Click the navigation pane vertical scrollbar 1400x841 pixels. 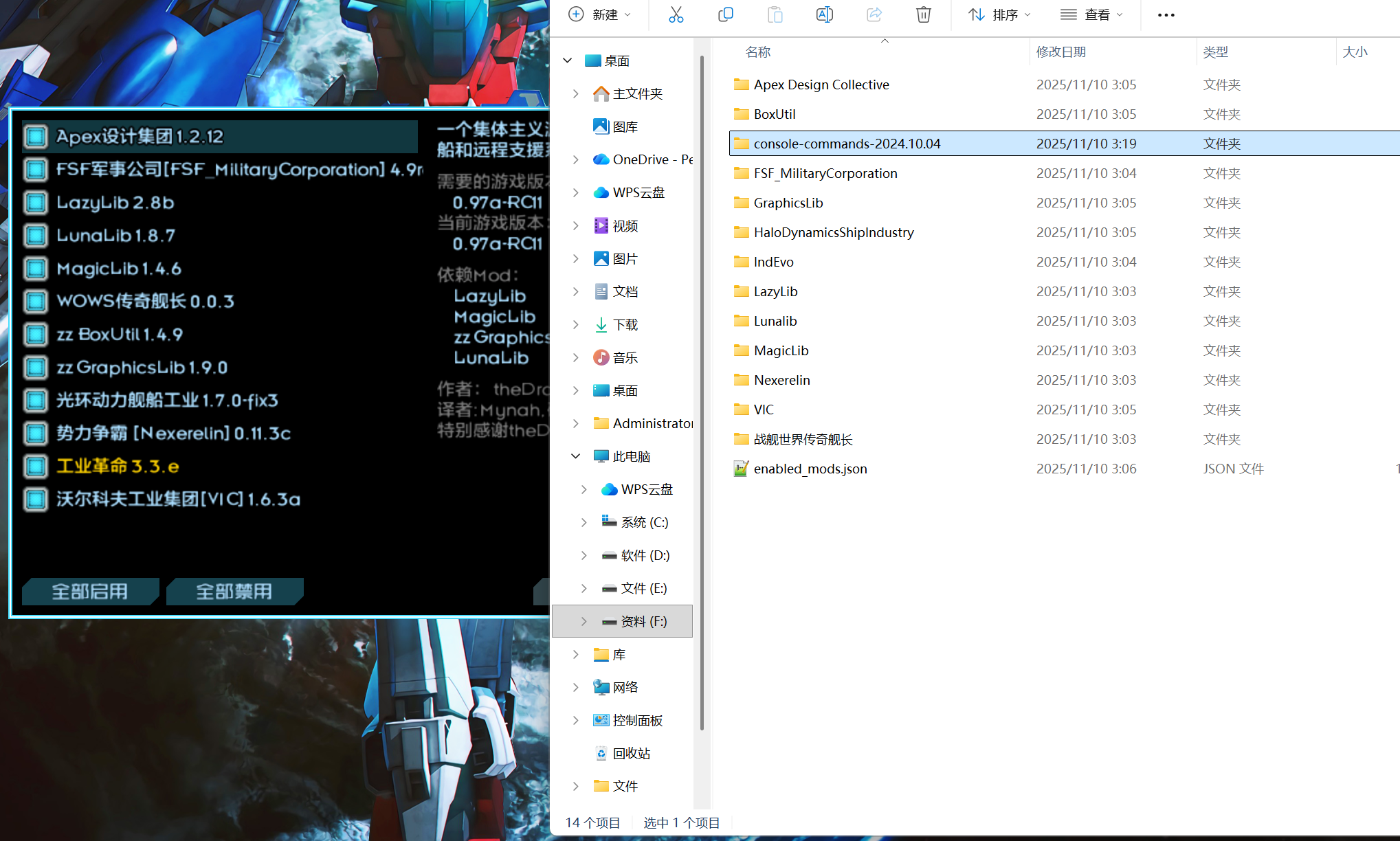[701, 392]
